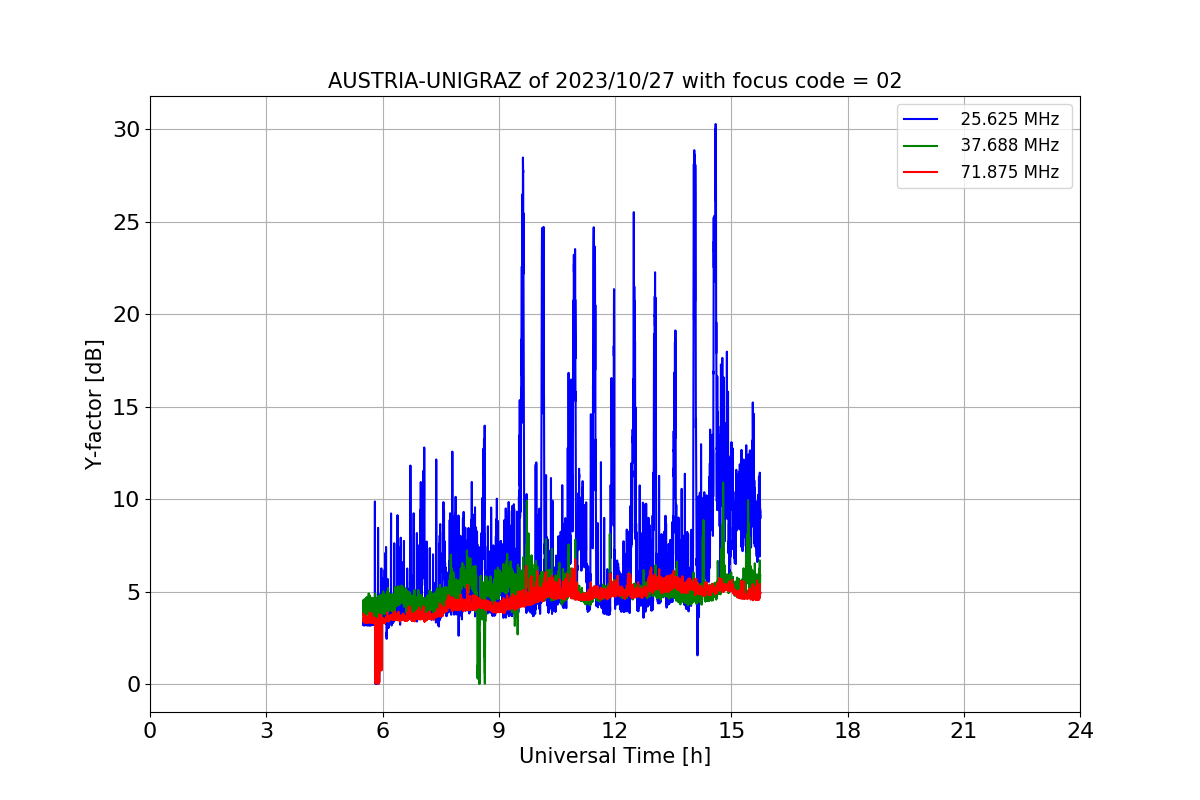This screenshot has height=800, width=1200.
Task: Click the 71.875 MHz legend label
Action: coord(1009,172)
